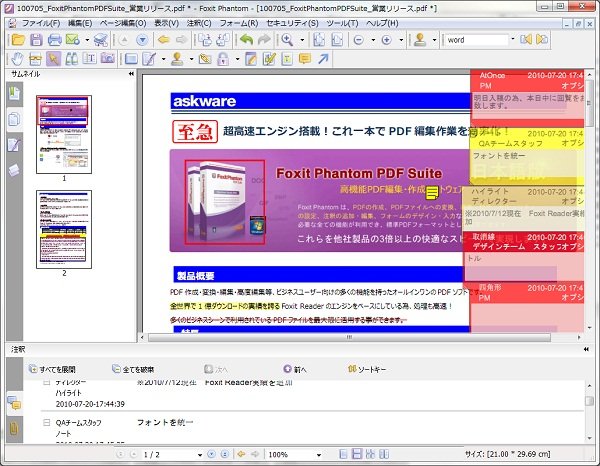Zoom in with the plus circle icon
The image size is (600, 466).
click(x=386, y=40)
